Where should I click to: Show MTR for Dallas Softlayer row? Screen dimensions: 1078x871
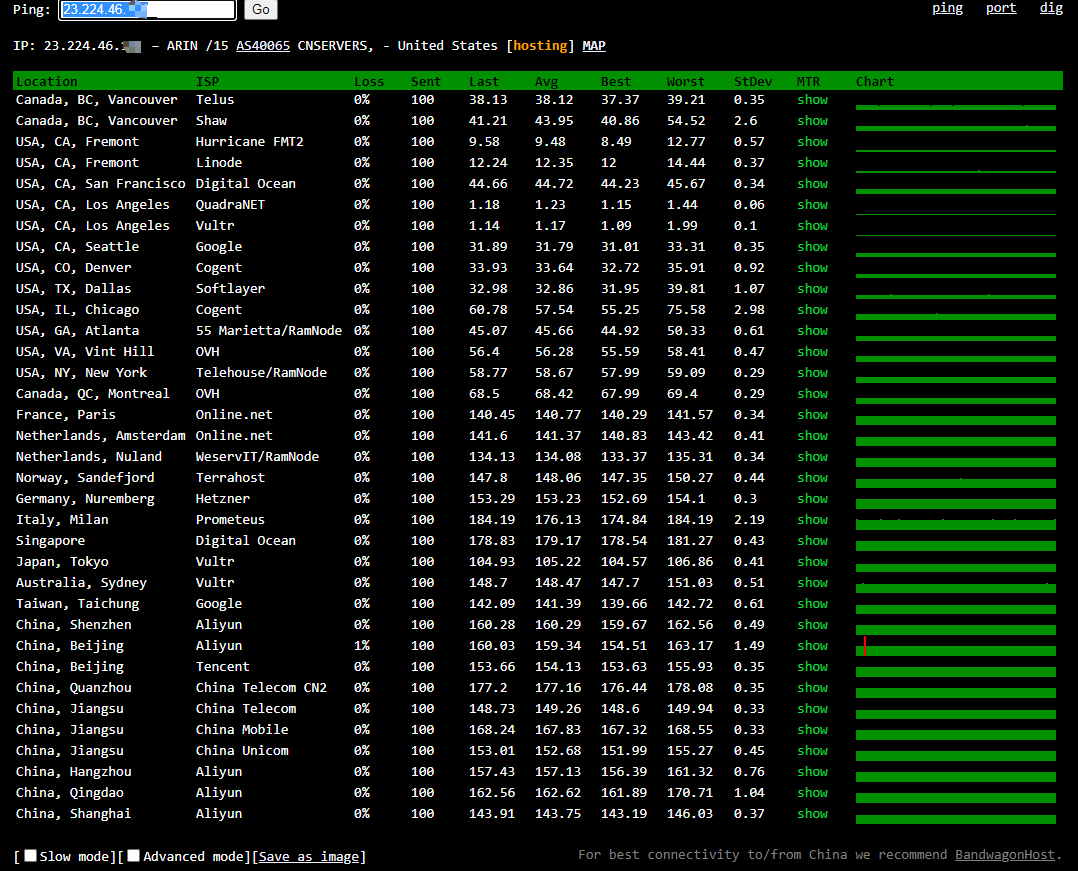[812, 289]
